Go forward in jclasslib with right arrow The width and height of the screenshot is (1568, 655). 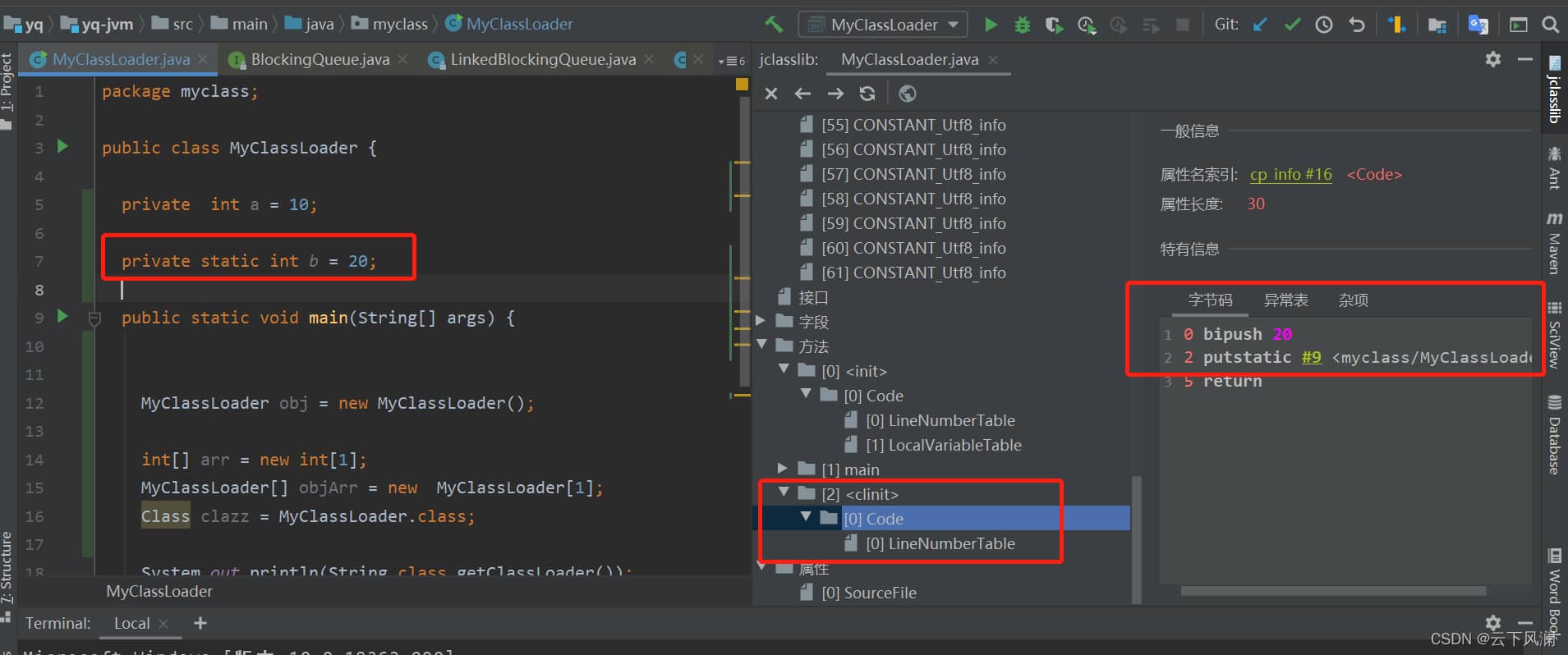point(835,94)
